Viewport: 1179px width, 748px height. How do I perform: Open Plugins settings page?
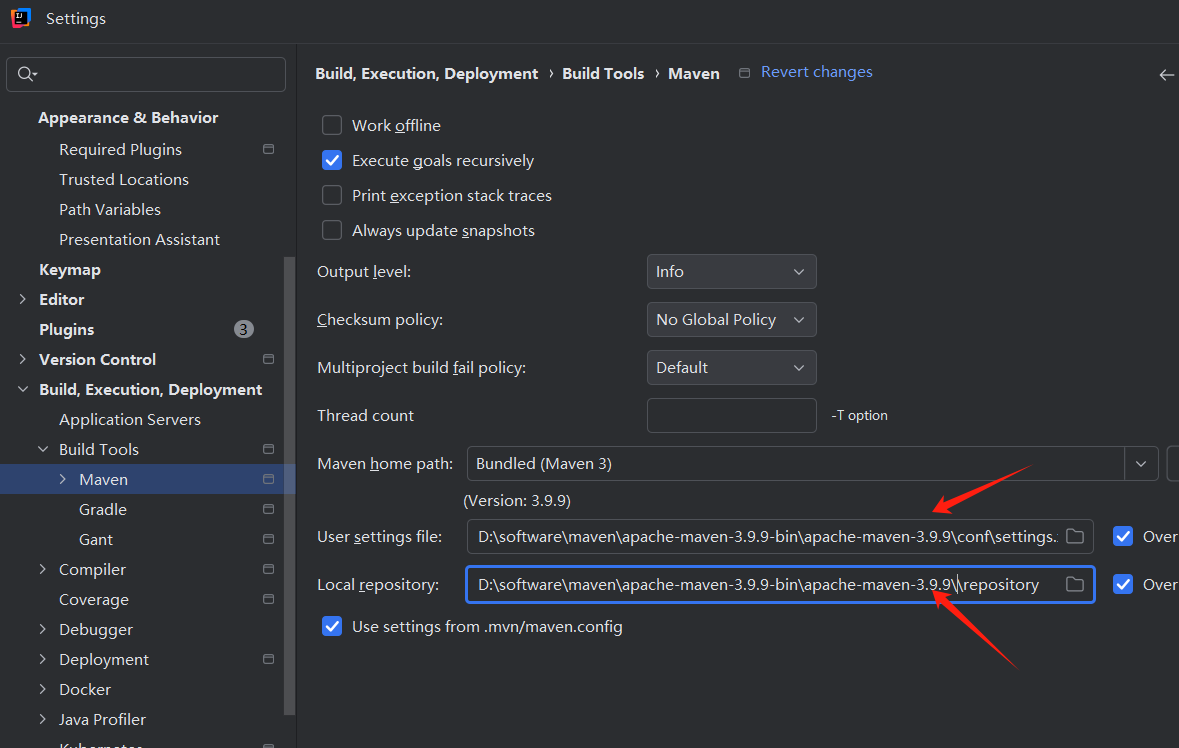pyautogui.click(x=66, y=330)
